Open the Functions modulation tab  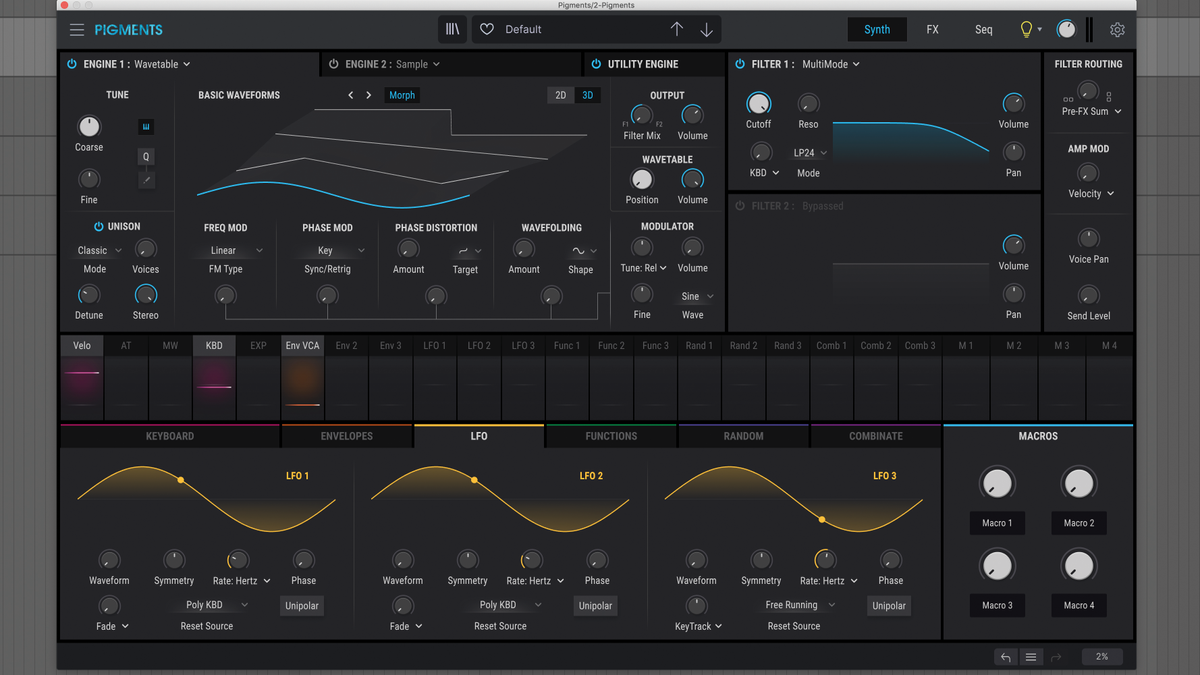(x=611, y=436)
